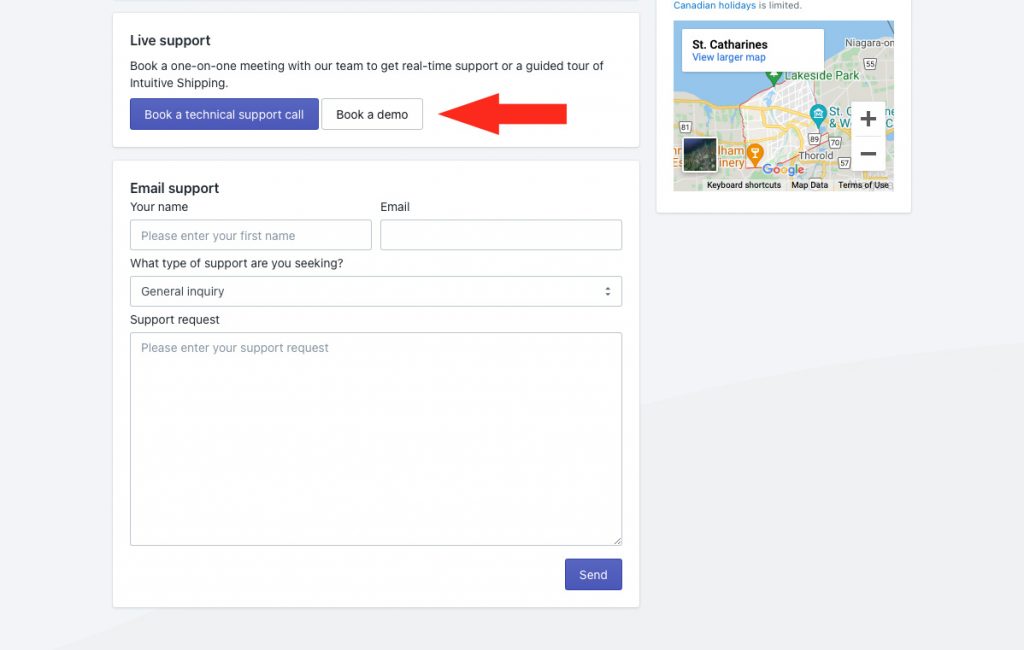This screenshot has height=650, width=1024.
Task: Click the Google logo on the map
Action: click(x=783, y=170)
